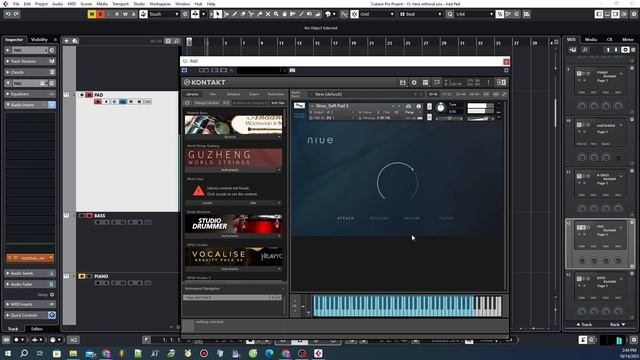
Task: Click the Niue circular macro dial
Action: point(397,182)
